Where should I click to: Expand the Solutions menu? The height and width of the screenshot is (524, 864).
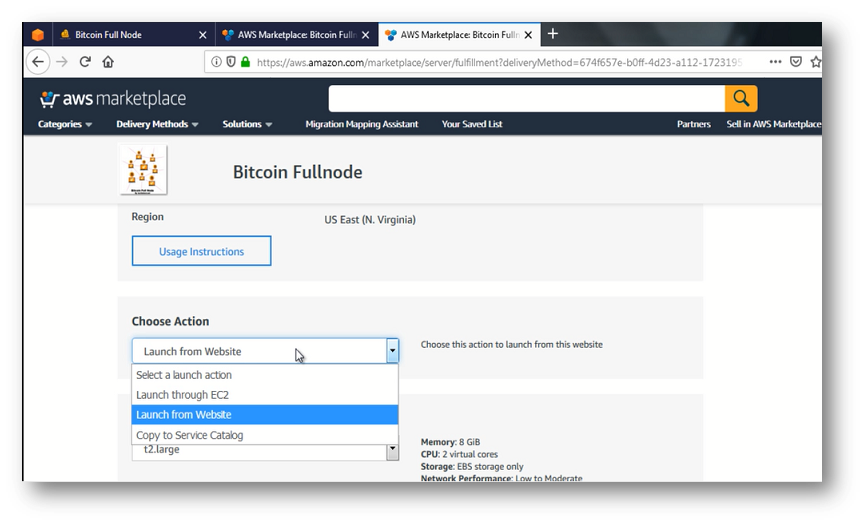[x=247, y=124]
